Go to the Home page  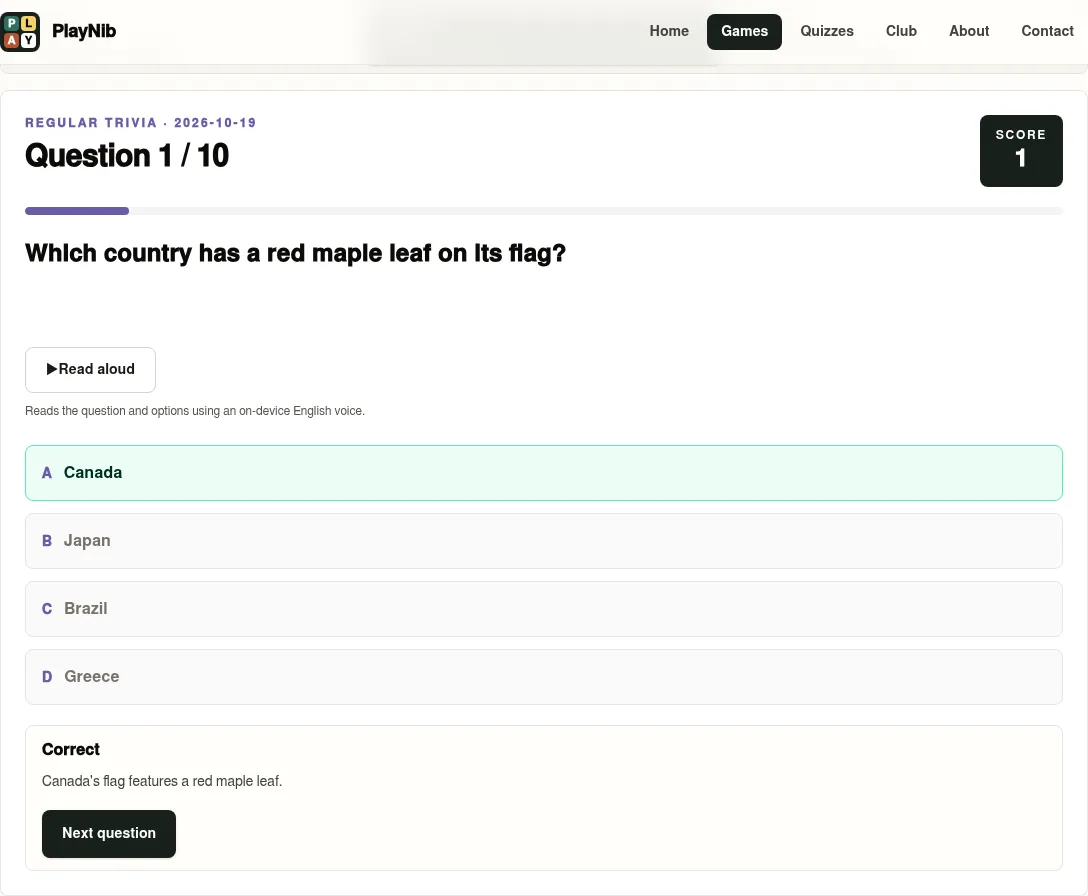click(x=669, y=31)
